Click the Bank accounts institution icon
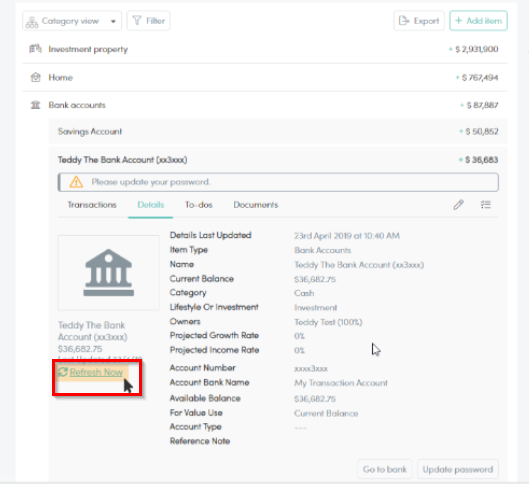 (x=35, y=105)
